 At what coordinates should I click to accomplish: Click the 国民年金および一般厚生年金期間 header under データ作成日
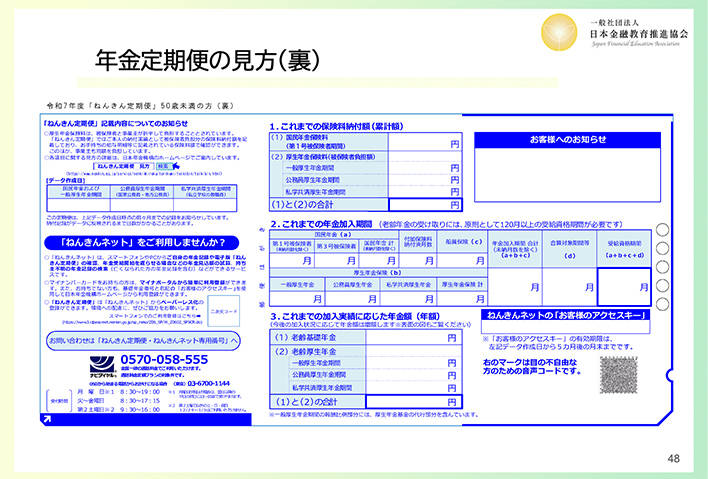(x=81, y=192)
